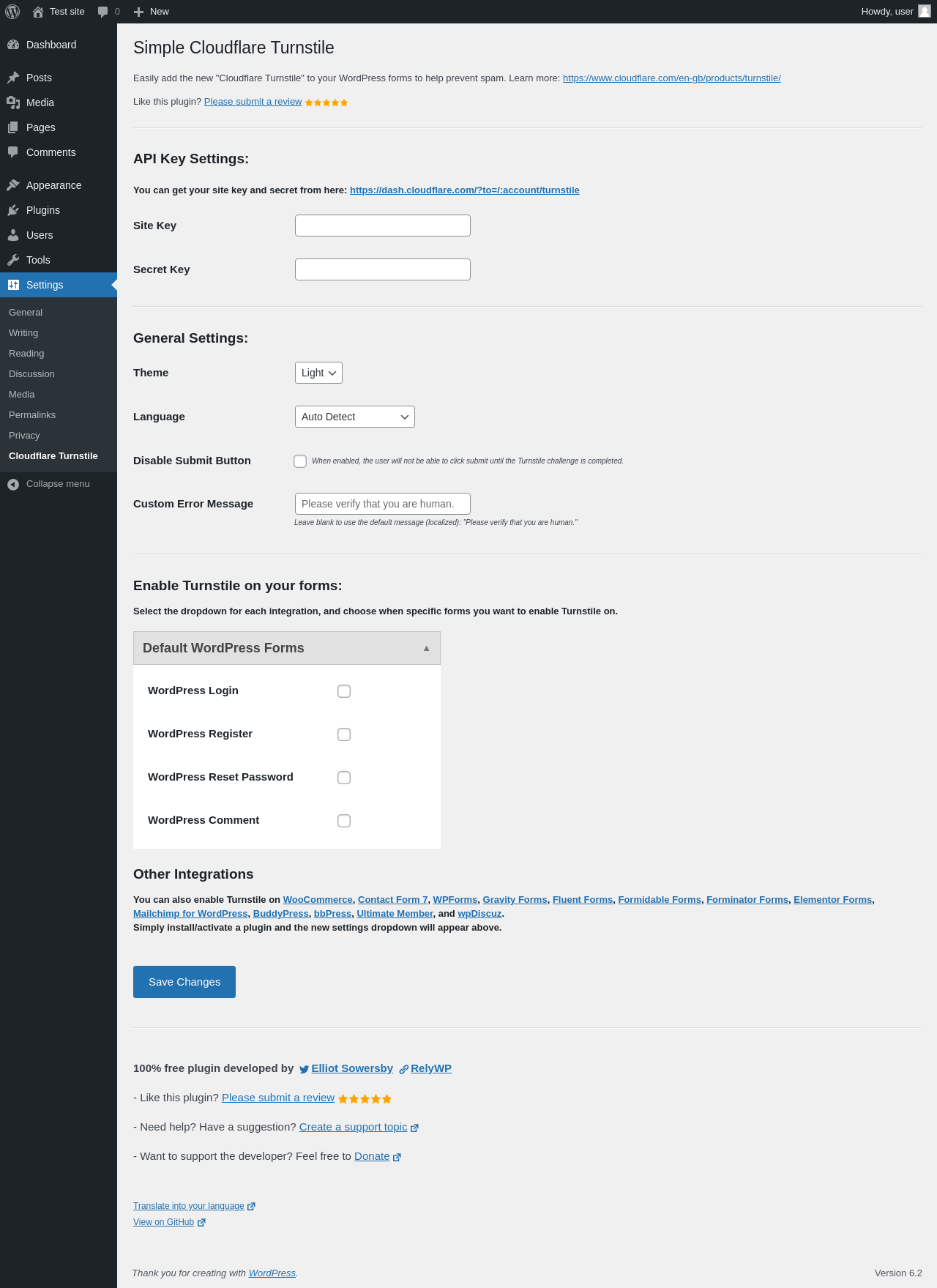
Task: Click the Save Changes button
Action: 184,982
